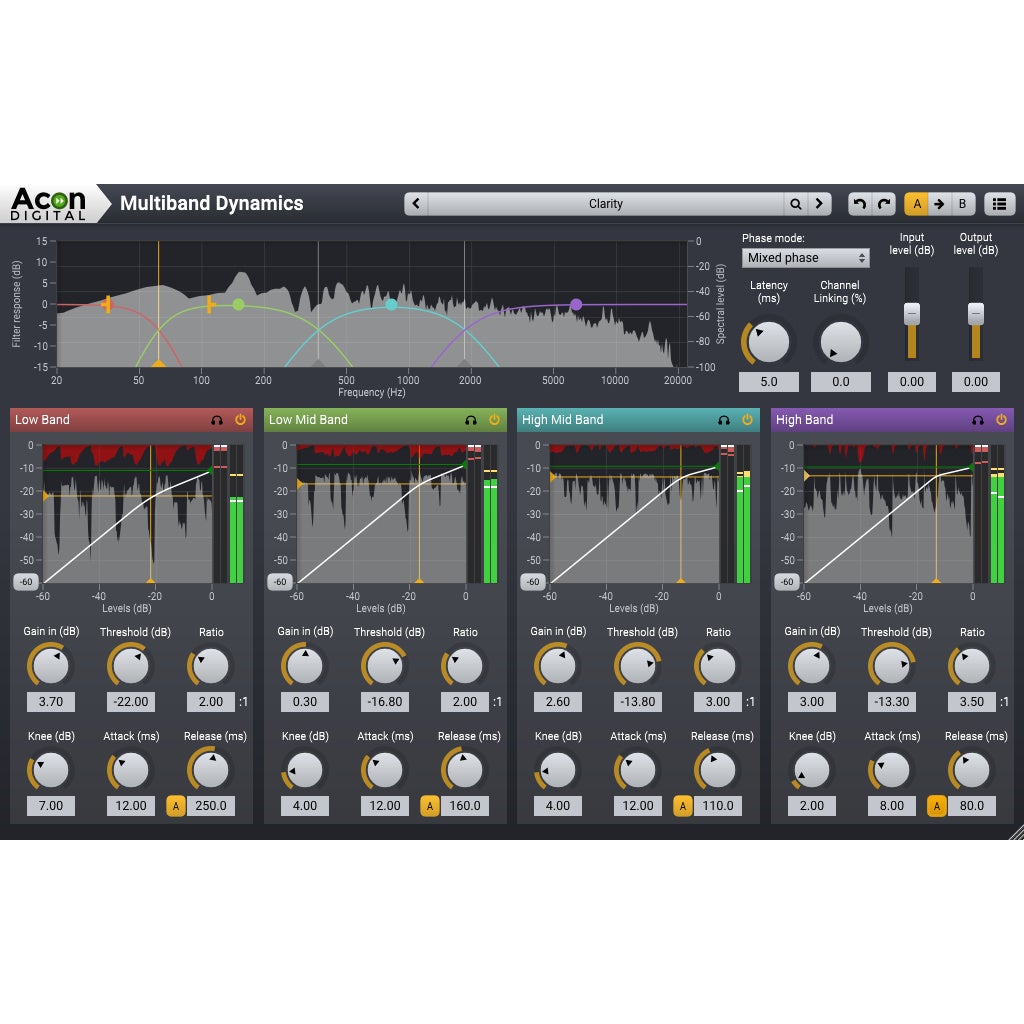
Task: Click the Latency knob
Action: pos(769,342)
